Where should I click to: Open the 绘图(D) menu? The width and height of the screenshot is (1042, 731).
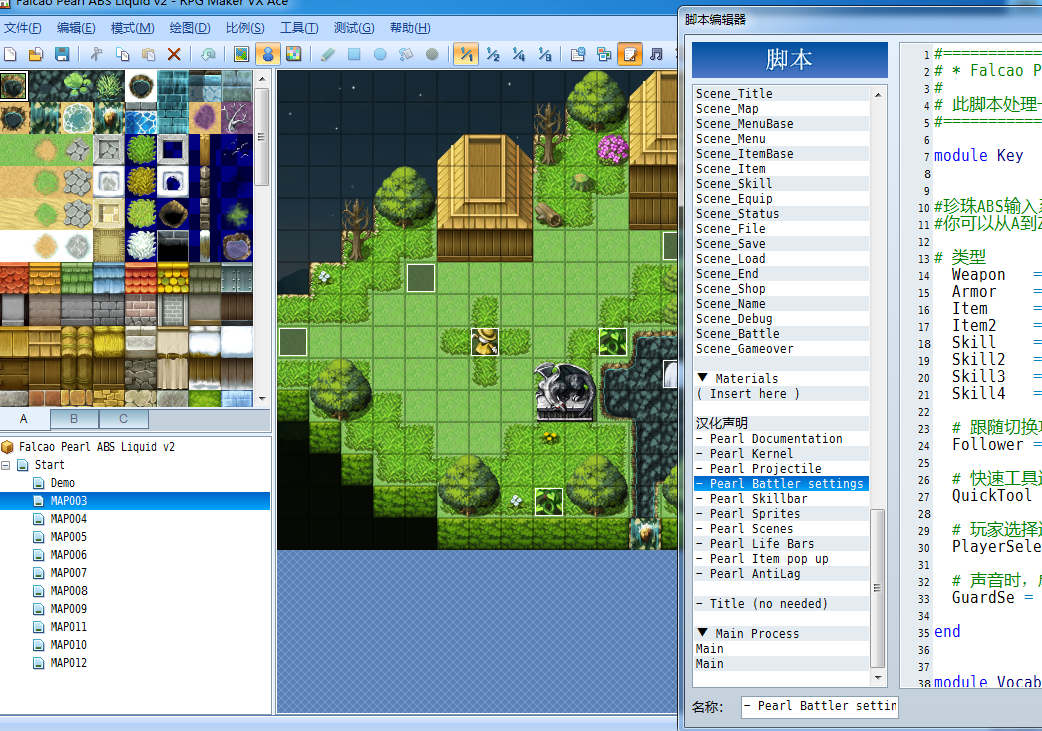tap(189, 28)
